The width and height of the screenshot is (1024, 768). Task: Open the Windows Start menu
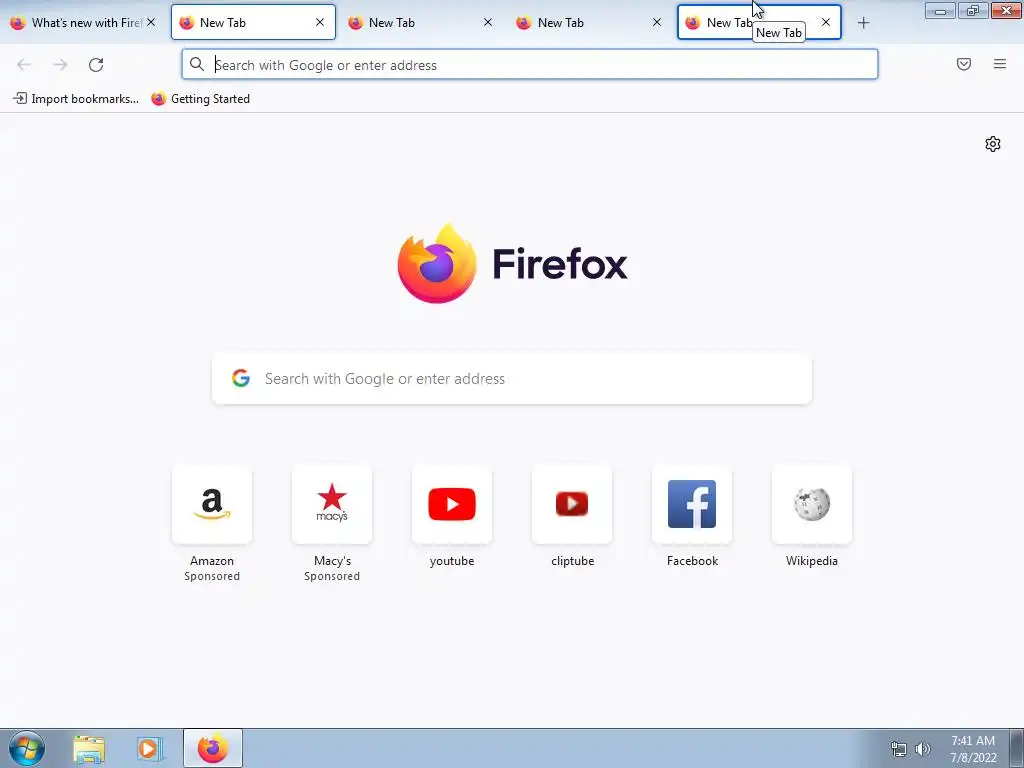pyautogui.click(x=27, y=748)
